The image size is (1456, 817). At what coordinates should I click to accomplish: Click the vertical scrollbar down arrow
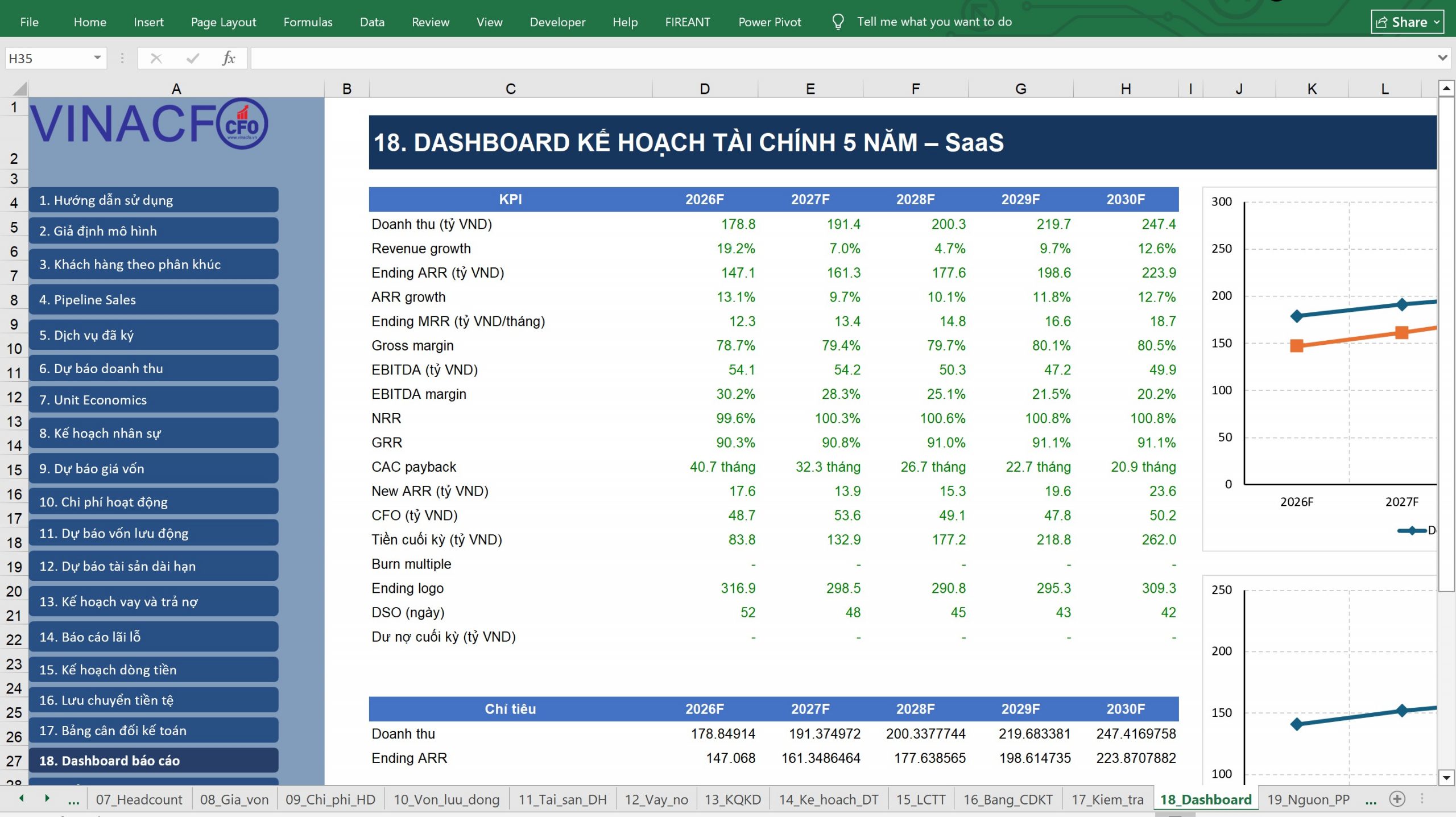tap(1446, 777)
